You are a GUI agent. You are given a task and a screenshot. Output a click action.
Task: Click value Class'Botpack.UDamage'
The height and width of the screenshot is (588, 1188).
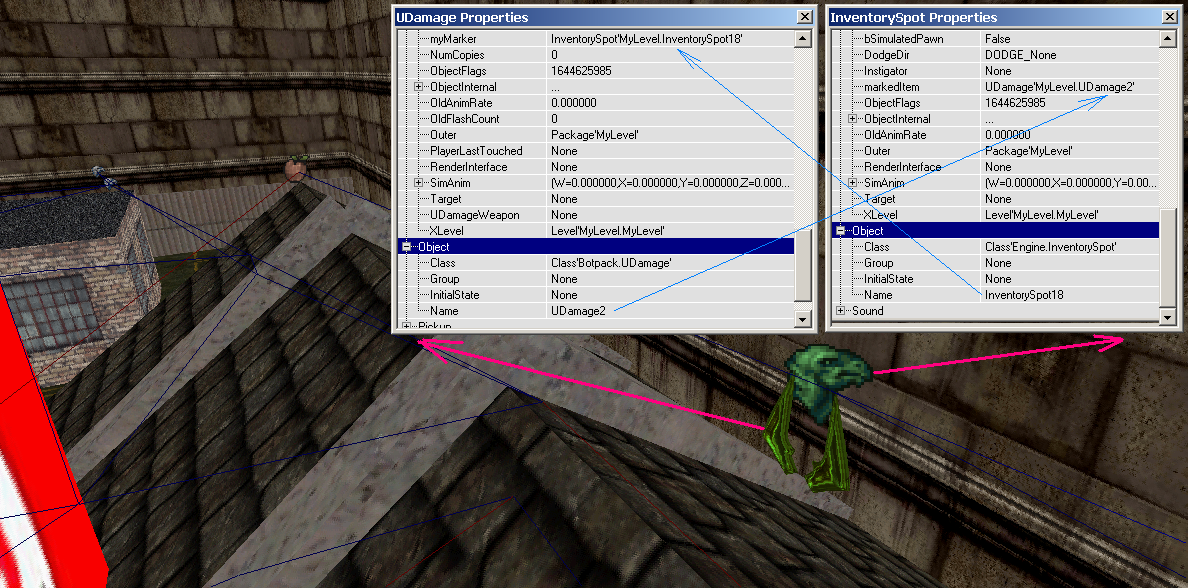point(611,263)
